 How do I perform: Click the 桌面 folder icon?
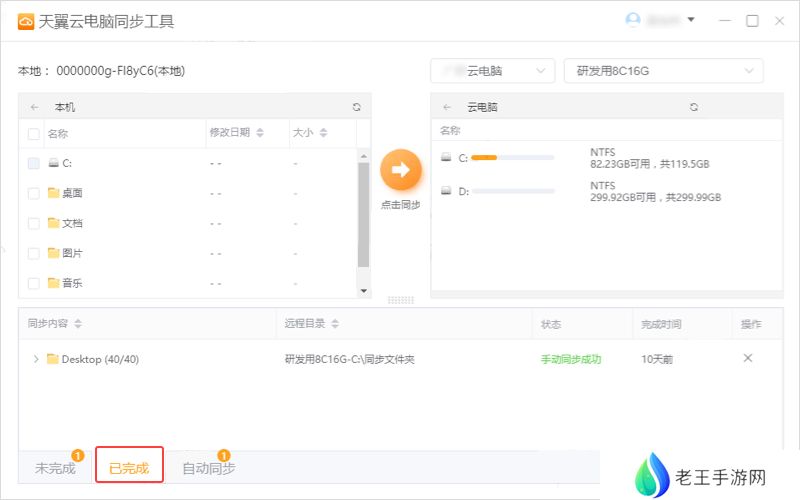pos(54,193)
